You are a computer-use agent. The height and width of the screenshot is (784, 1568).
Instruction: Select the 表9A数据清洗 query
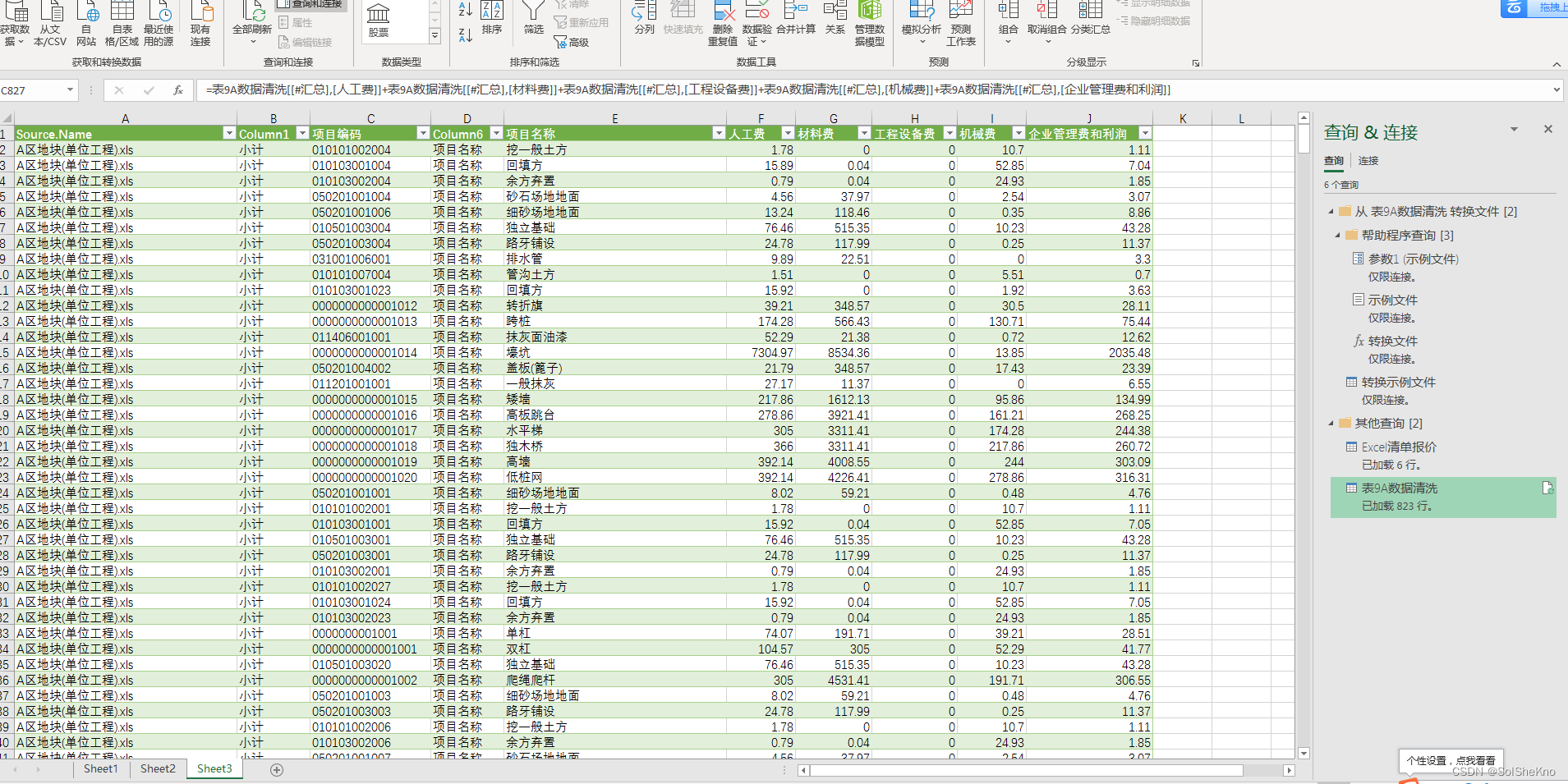(x=1443, y=497)
